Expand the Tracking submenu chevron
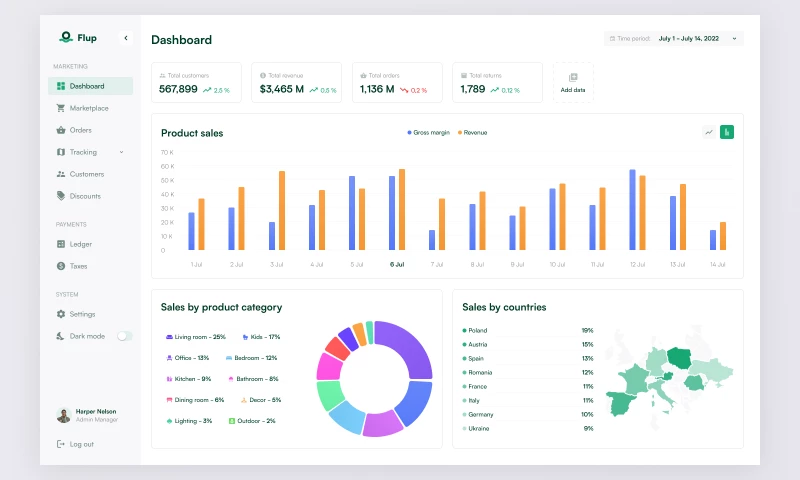The width and height of the screenshot is (800, 480). 122,152
